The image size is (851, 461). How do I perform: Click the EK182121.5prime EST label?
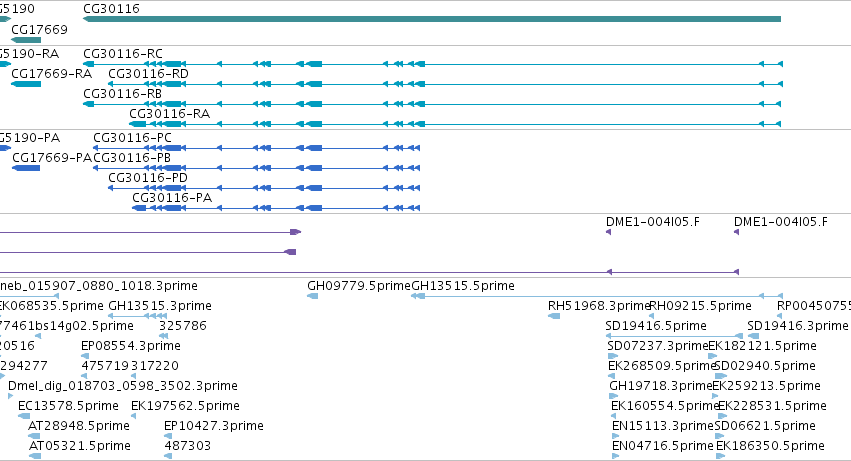click(763, 346)
